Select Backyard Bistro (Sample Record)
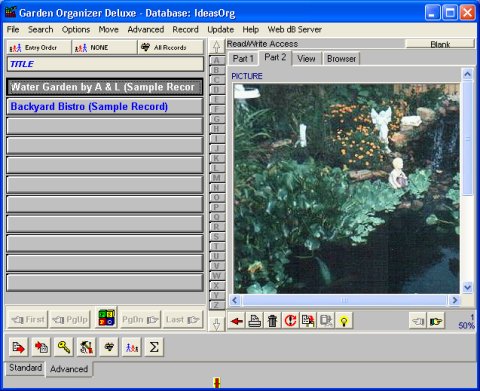480x391 pixels. (x=105, y=107)
